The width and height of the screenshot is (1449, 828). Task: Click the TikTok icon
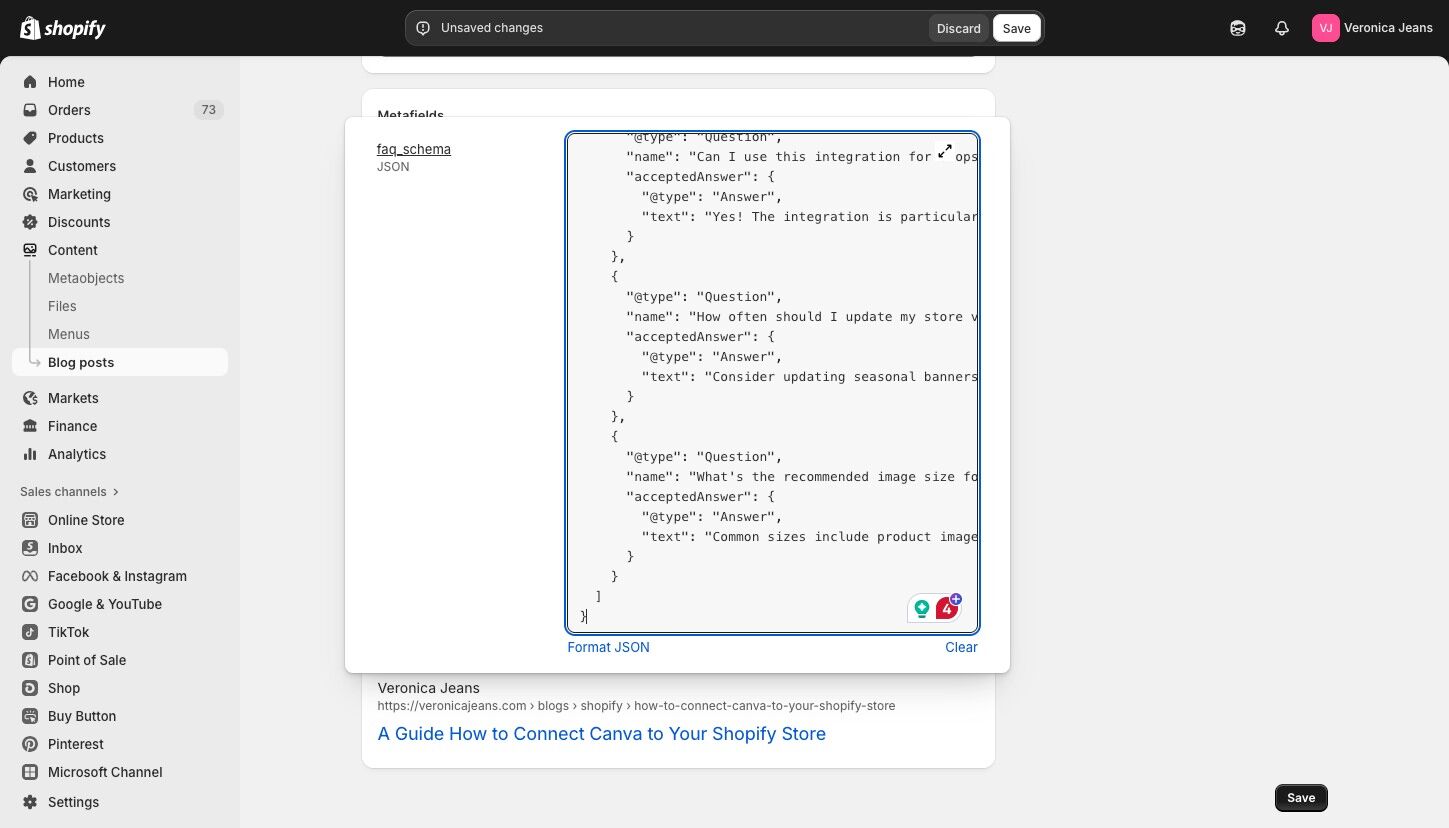[x=30, y=632]
